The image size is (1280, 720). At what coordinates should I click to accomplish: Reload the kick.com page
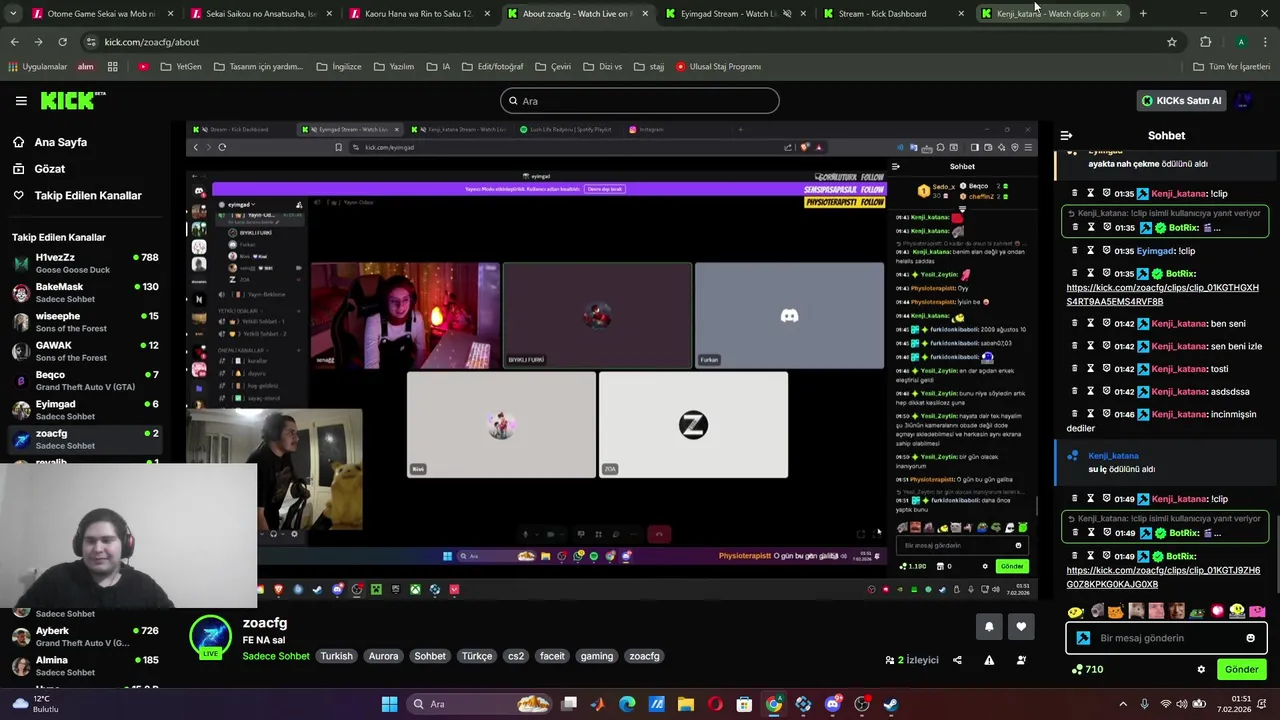(62, 42)
